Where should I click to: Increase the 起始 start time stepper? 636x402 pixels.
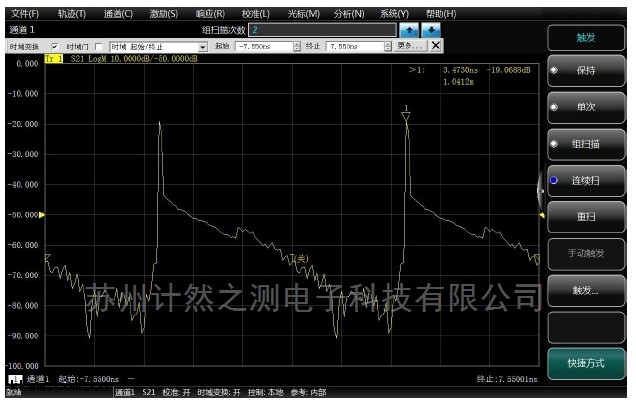(296, 44)
